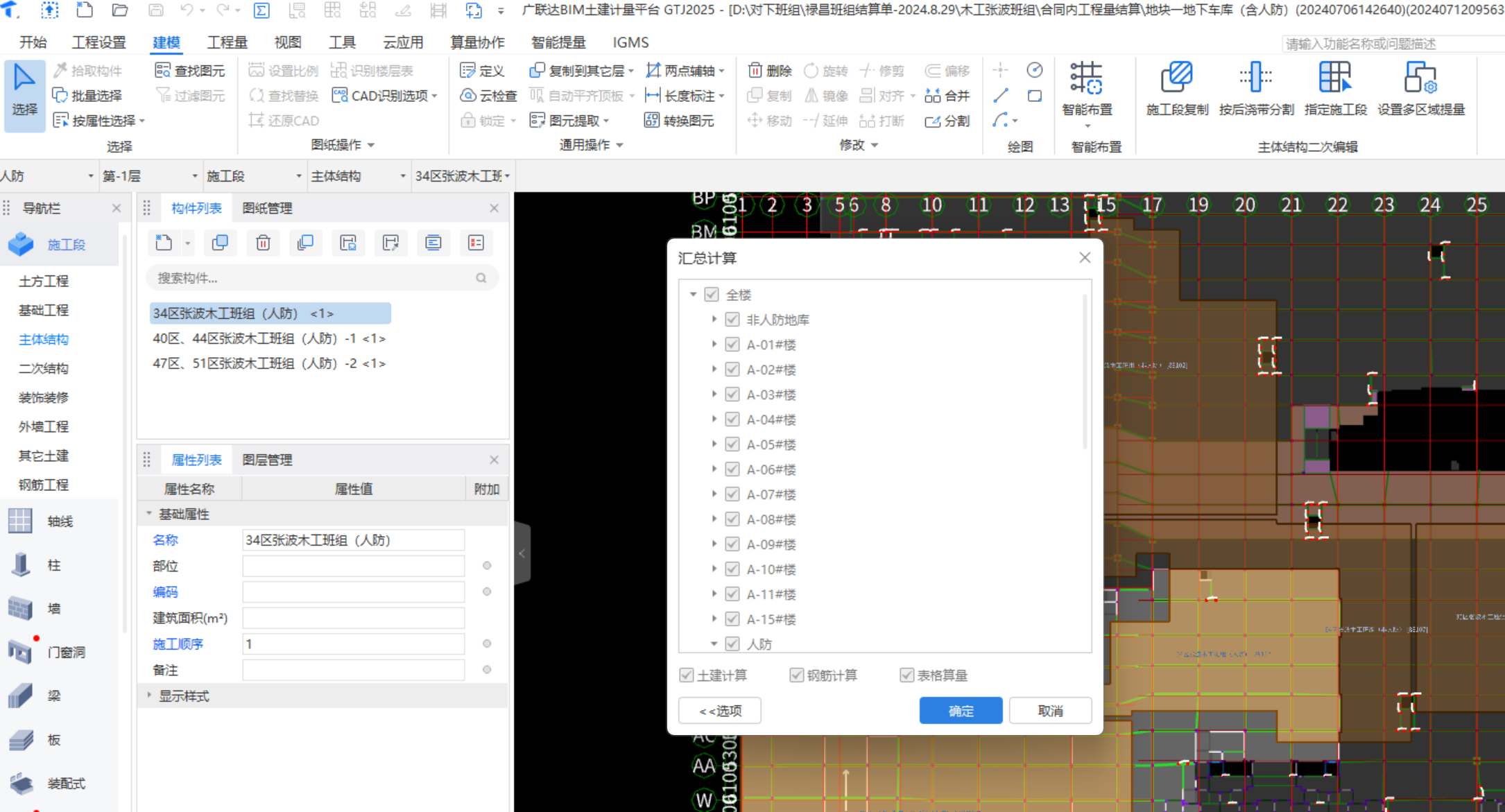Viewport: 1505px width, 812px height.
Task: Open the 工程量 ribbon tab
Action: pyautogui.click(x=227, y=42)
